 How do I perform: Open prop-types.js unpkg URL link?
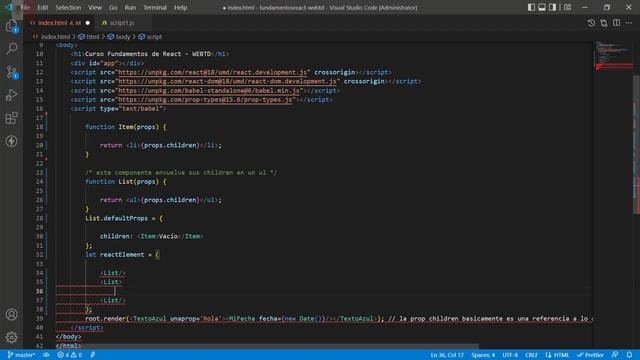(x=205, y=100)
